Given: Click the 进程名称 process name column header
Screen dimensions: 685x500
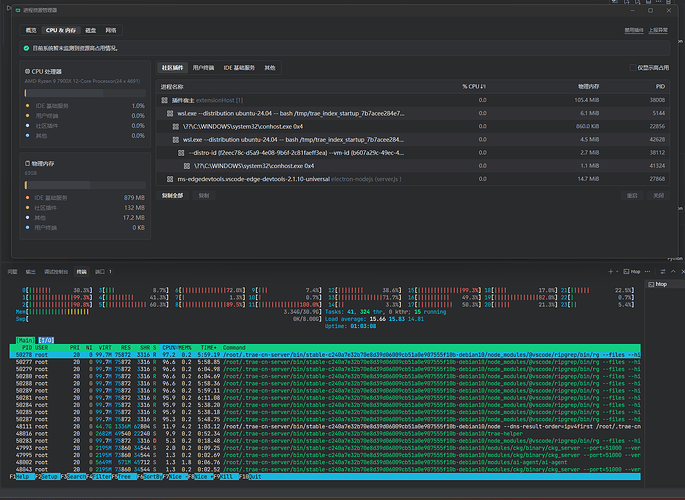Looking at the screenshot, I should coord(172,86).
